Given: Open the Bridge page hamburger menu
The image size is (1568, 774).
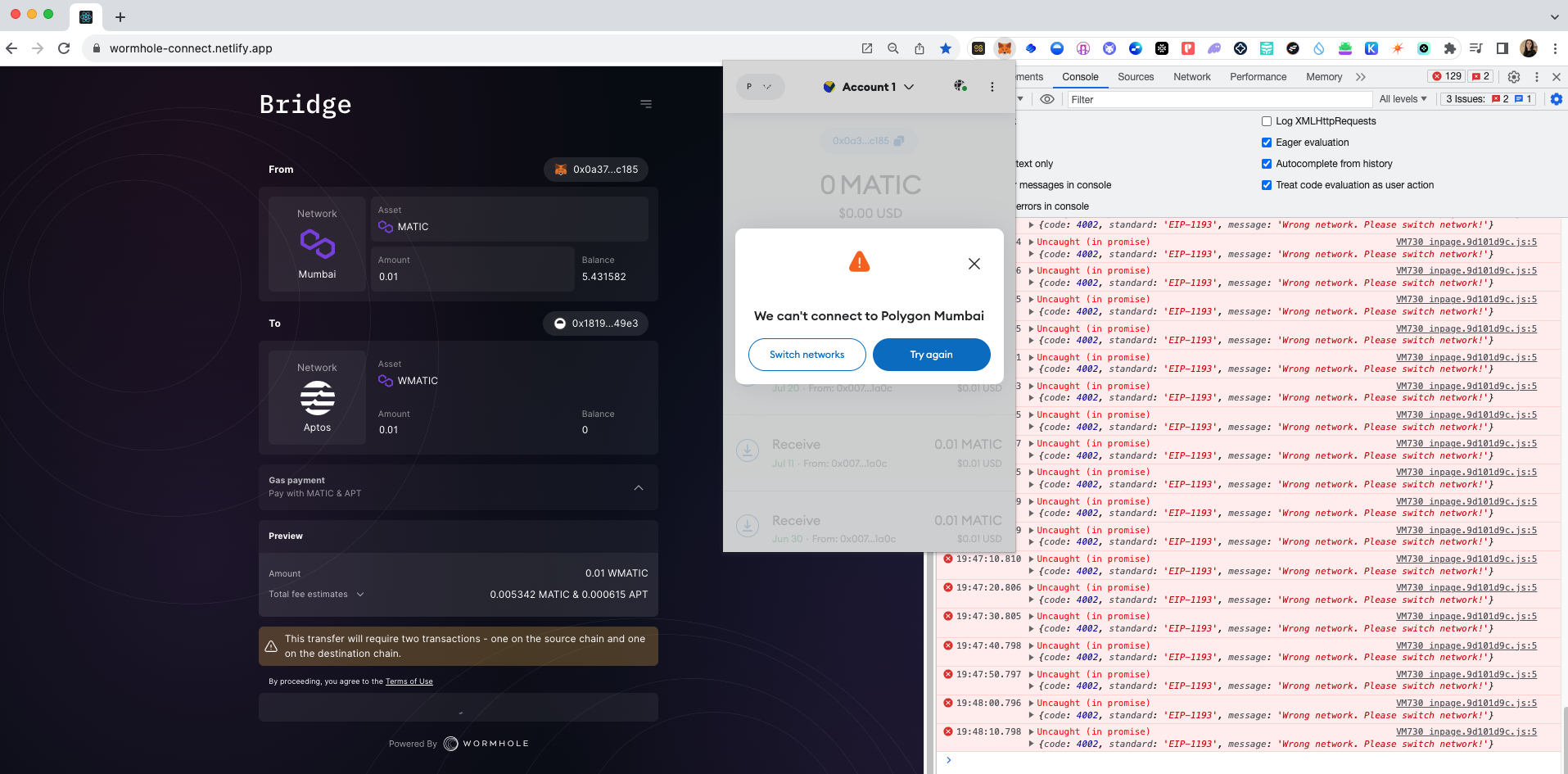Looking at the screenshot, I should (x=646, y=104).
